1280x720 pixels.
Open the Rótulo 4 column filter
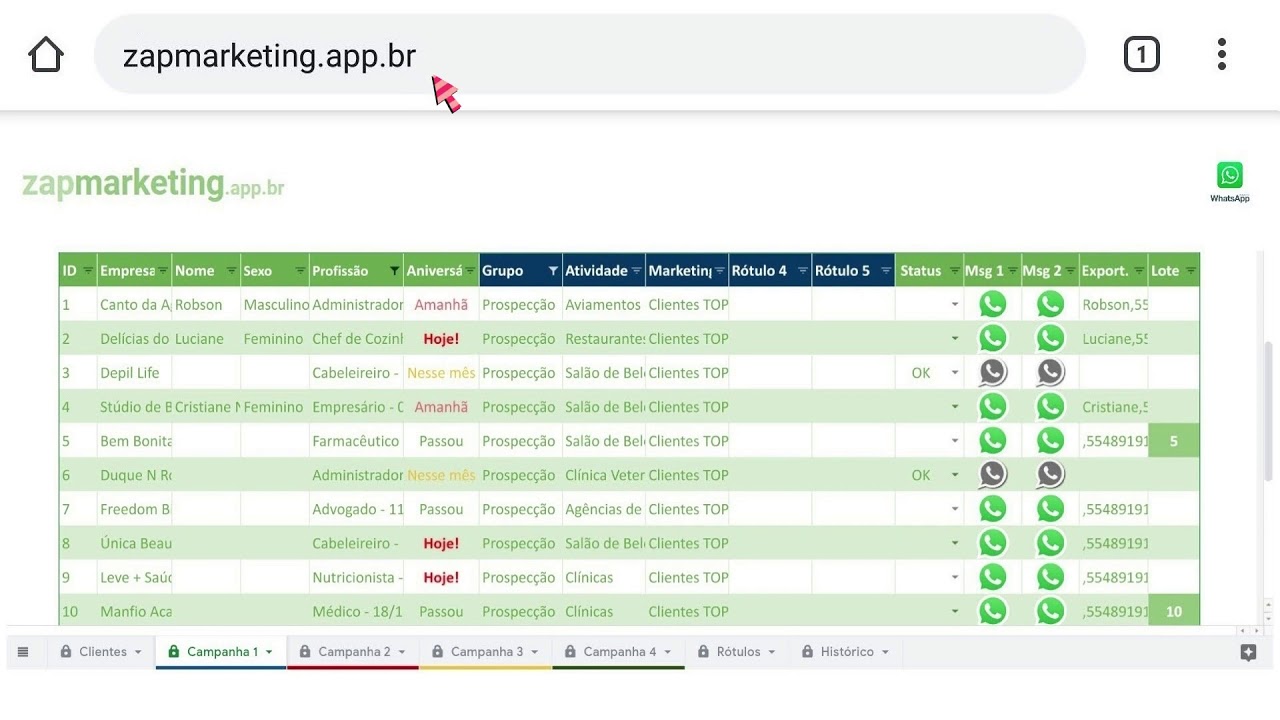[802, 271]
